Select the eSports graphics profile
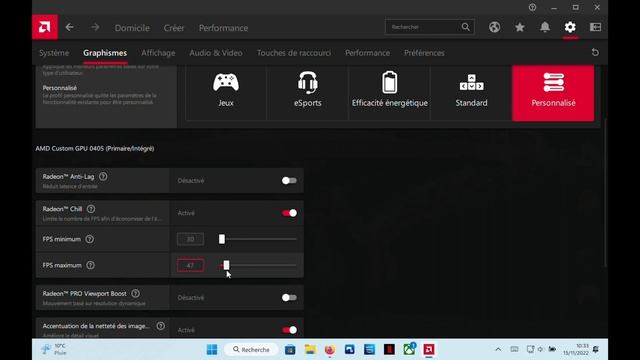This screenshot has height=360, width=640. coord(308,93)
